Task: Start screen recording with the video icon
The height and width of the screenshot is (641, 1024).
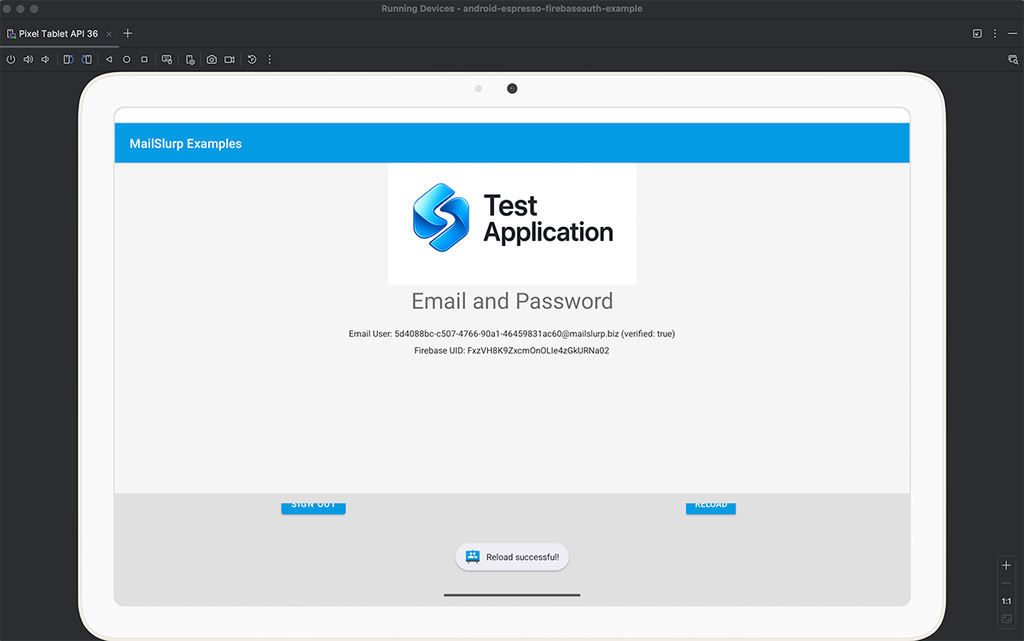Action: click(x=229, y=59)
